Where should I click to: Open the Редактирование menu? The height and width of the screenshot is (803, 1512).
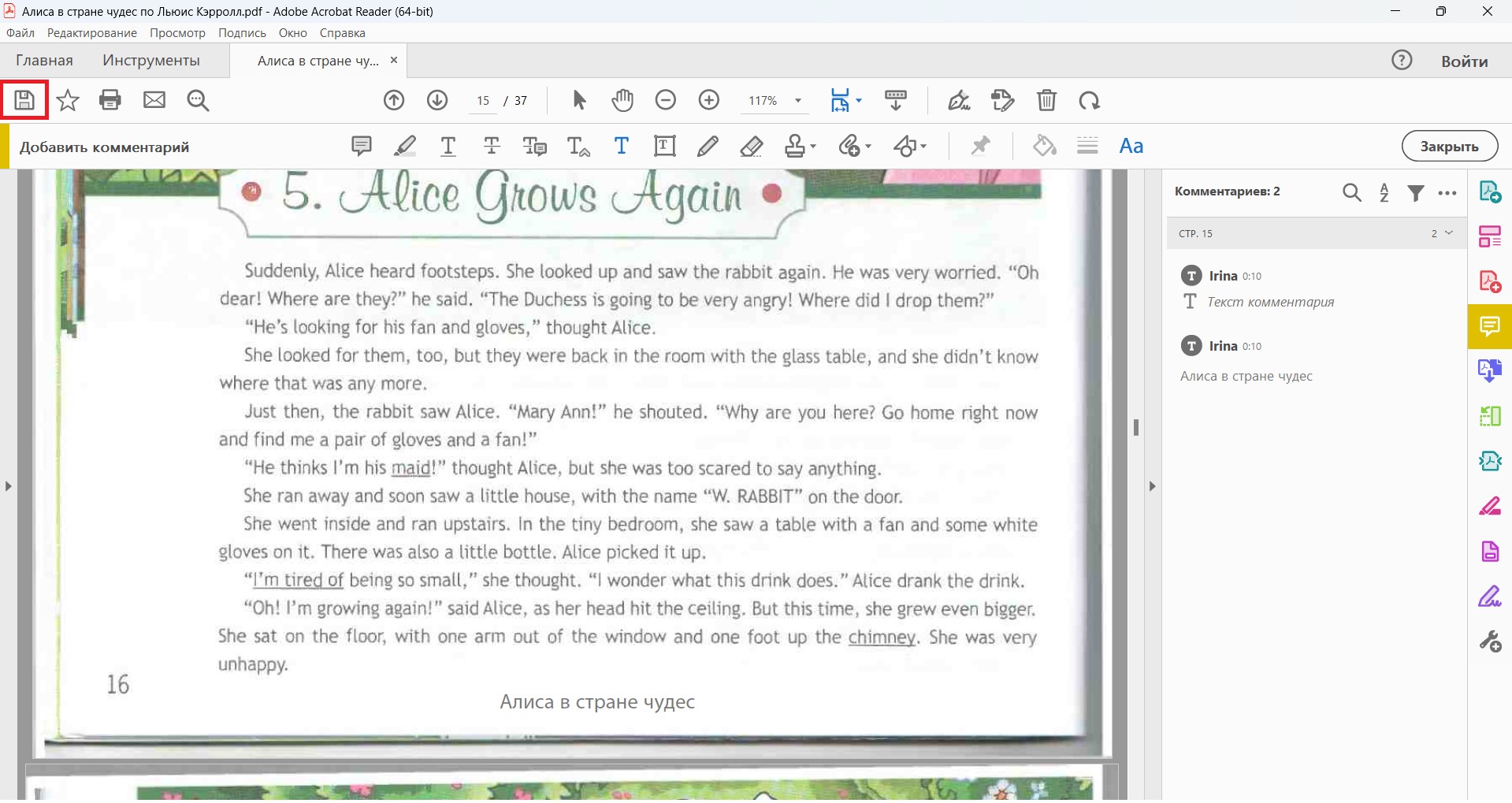[92, 33]
